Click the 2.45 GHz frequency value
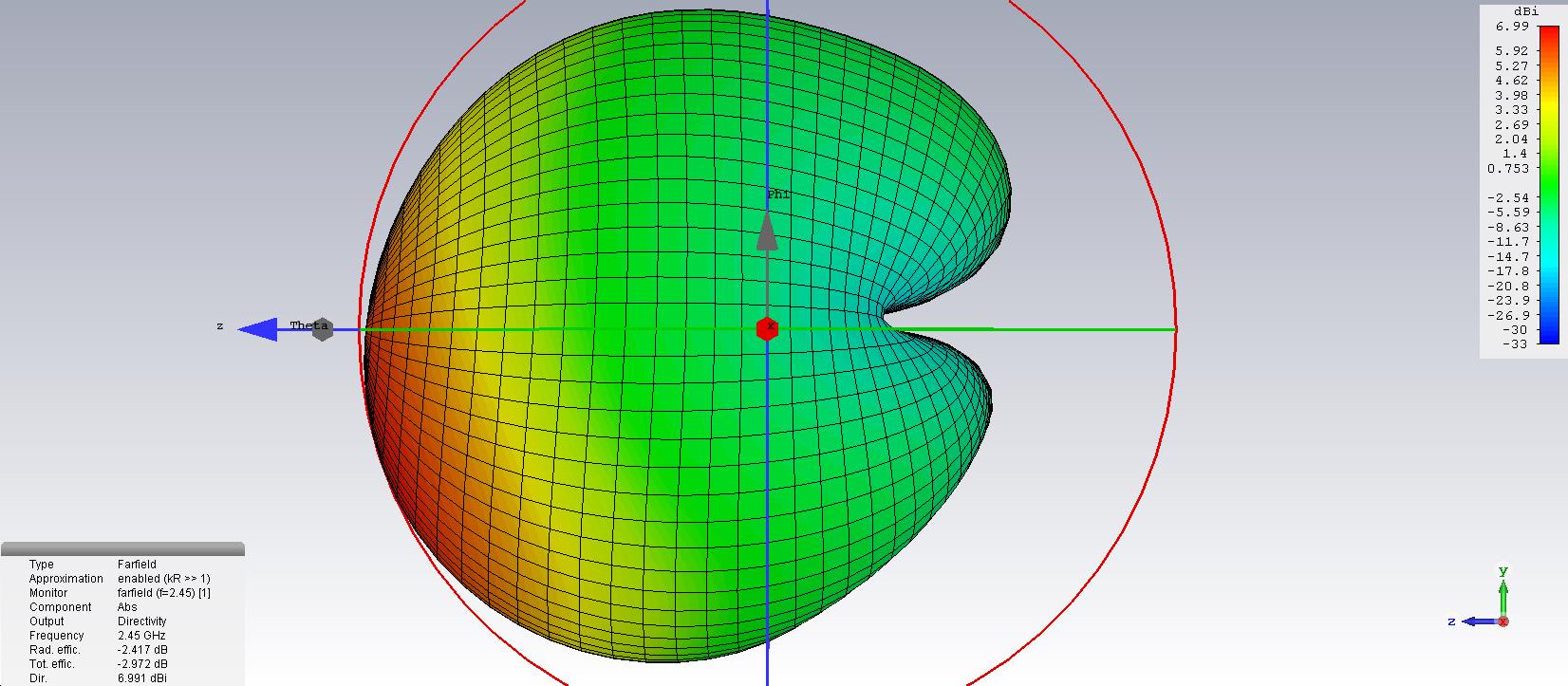This screenshot has width=1568, height=686. click(x=141, y=636)
